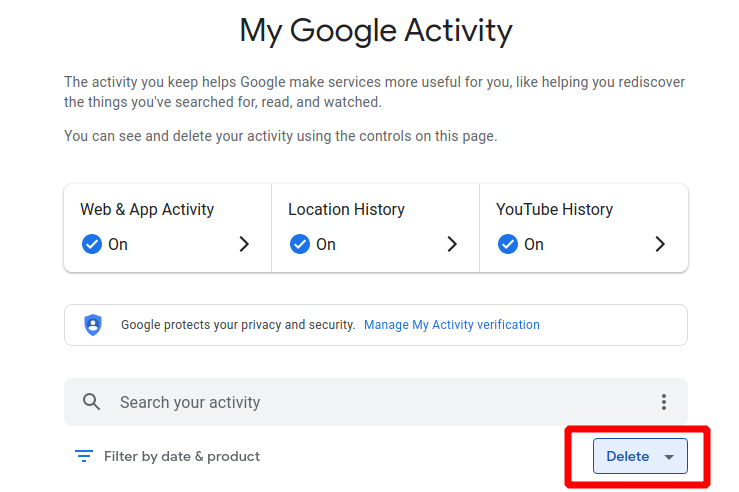Click Web & App Activity On status
Image resolution: width=739 pixels, height=492 pixels.
click(118, 244)
